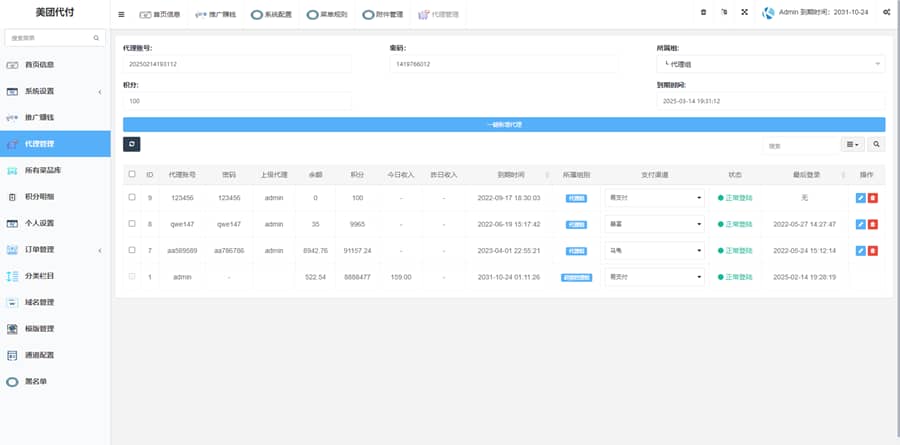The width and height of the screenshot is (900, 445).
Task: Click the 代理账号 input field
Action: coord(236,64)
